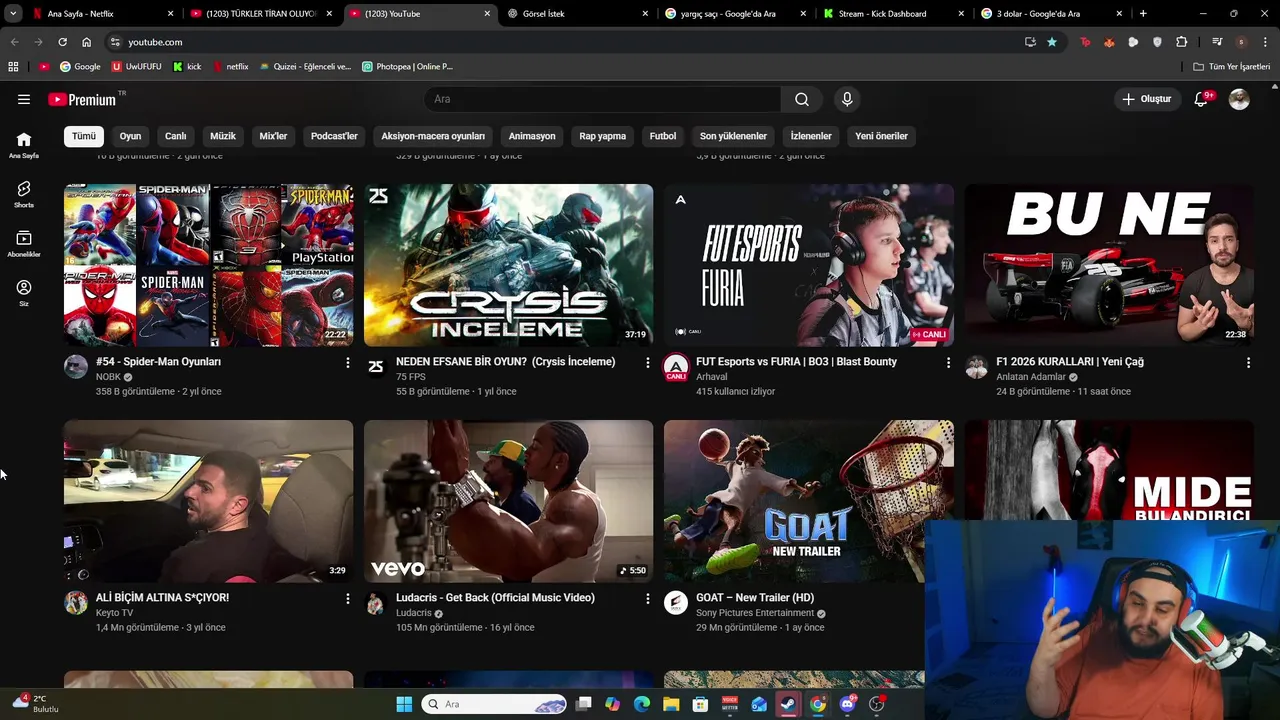Open Microsoft Edge from the taskbar
The width and height of the screenshot is (1280, 720).
click(x=642, y=704)
